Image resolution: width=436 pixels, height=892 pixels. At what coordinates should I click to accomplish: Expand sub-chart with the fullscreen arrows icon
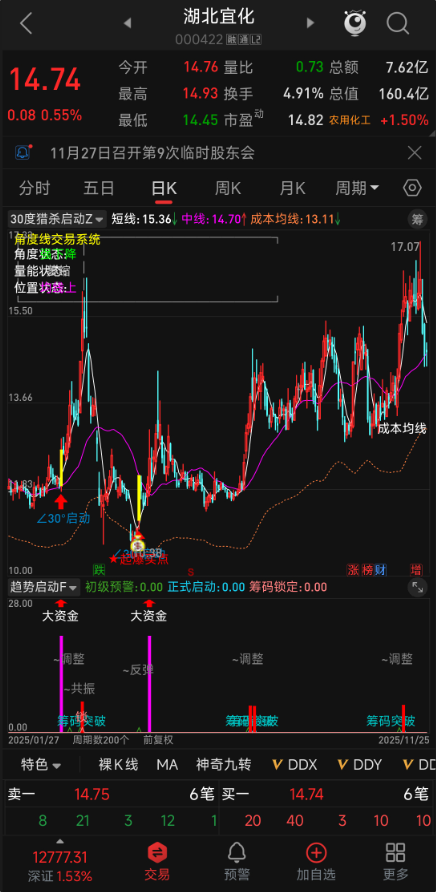[x=417, y=587]
